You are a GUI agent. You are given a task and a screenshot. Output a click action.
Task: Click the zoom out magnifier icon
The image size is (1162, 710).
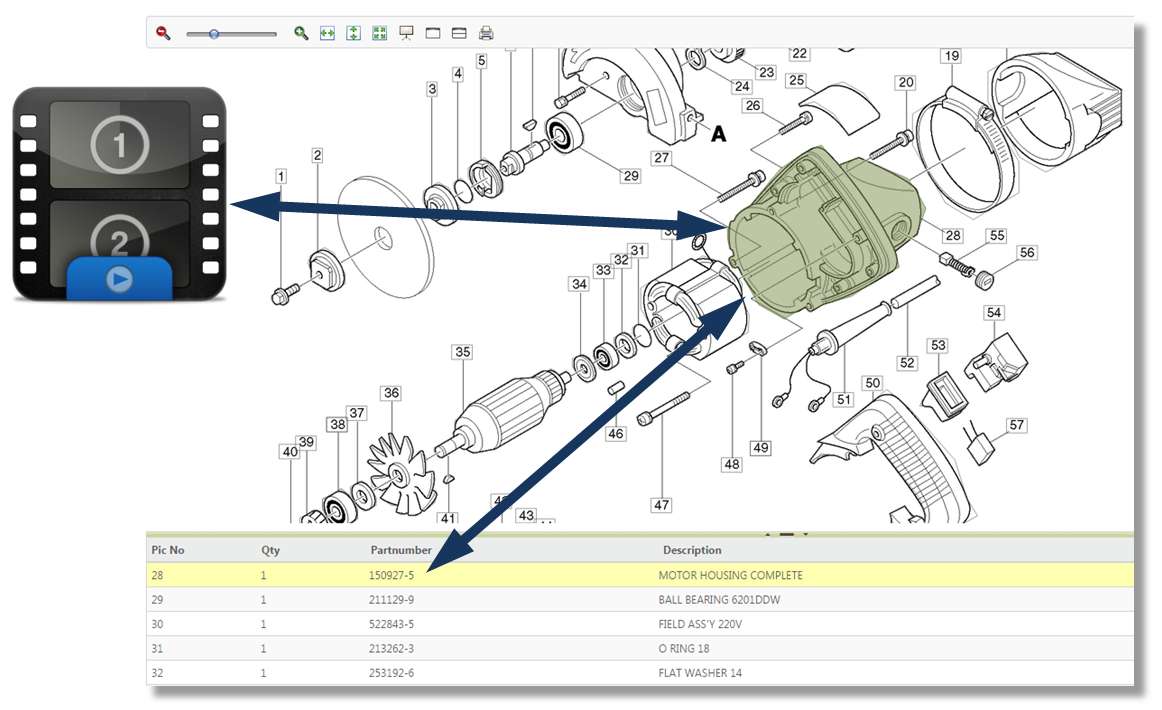click(163, 33)
